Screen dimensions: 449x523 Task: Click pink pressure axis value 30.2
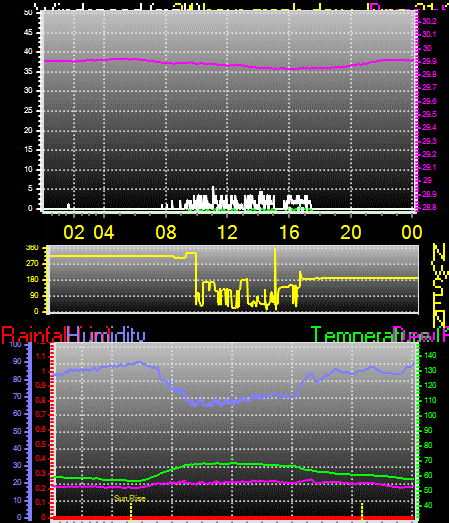(429, 21)
